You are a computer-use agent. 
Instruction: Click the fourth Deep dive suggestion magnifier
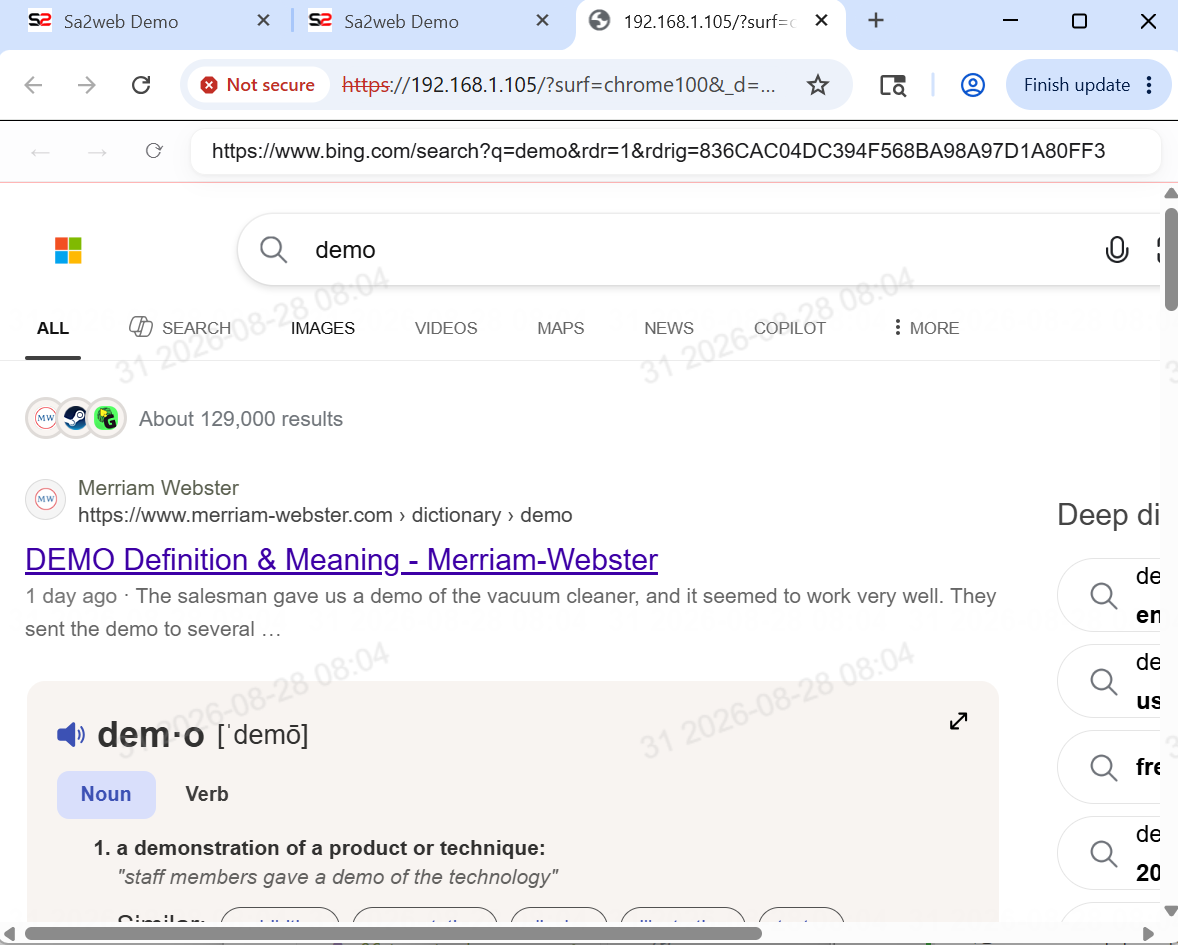(1104, 853)
